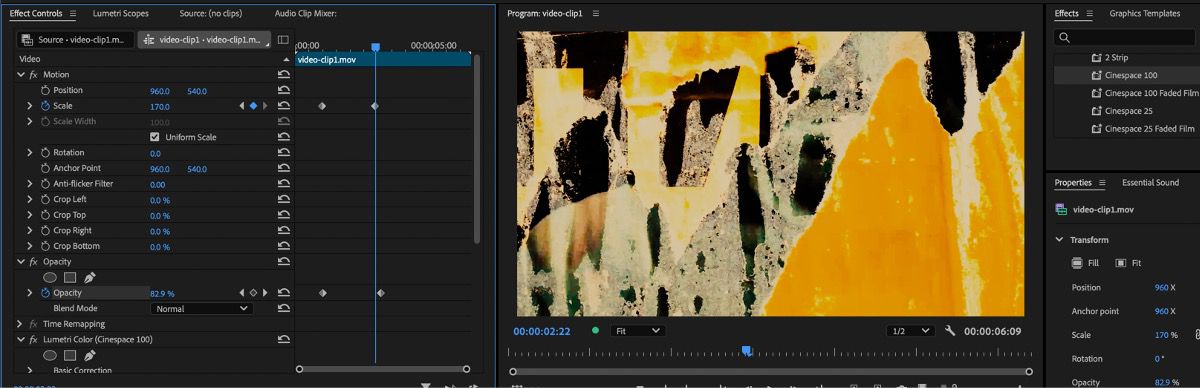Switch to Lumetri Scopes tab
This screenshot has width=1200, height=388.
click(x=121, y=14)
